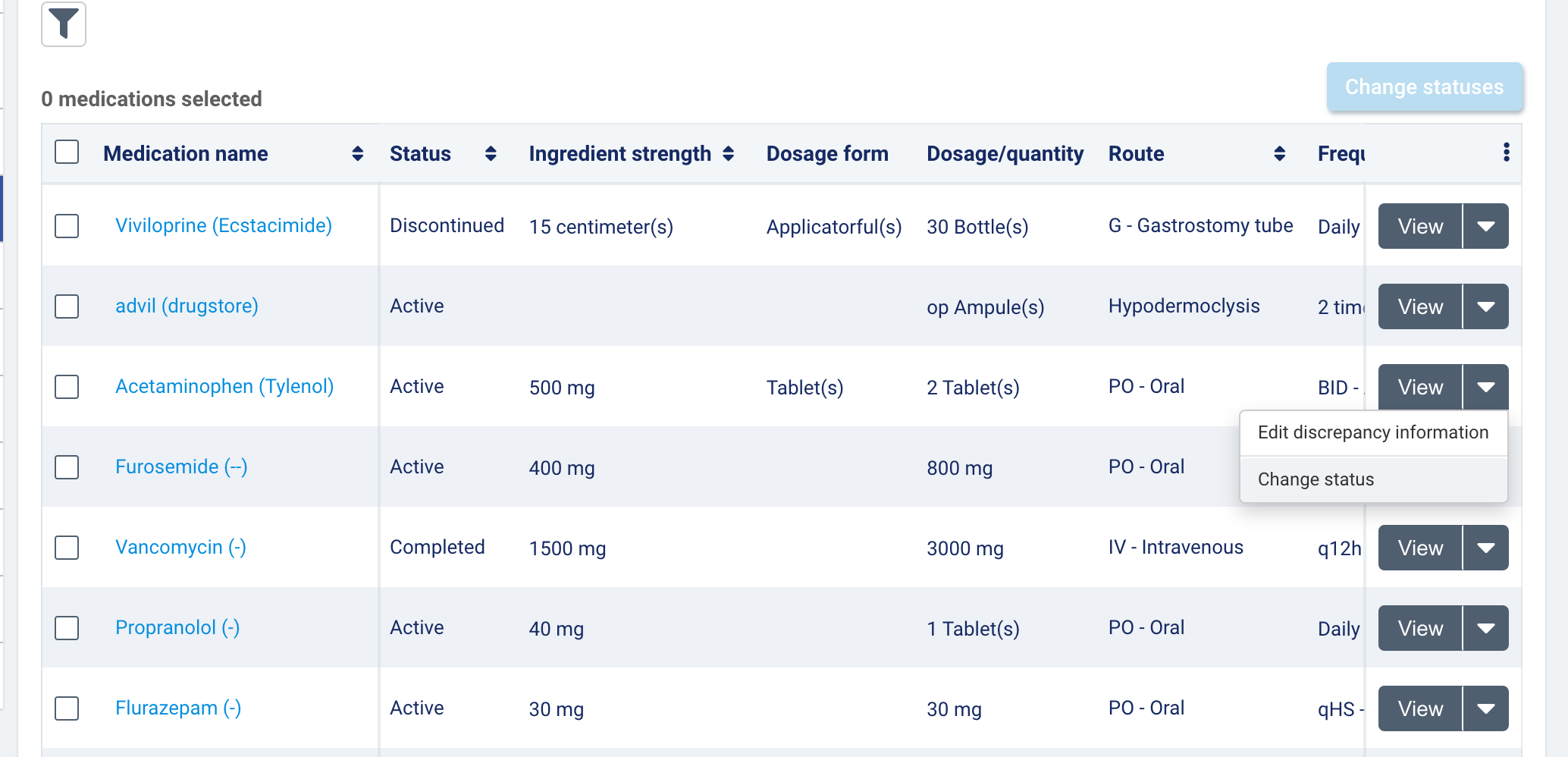The height and width of the screenshot is (757, 1568).
Task: Click the Dosage form column header
Action: click(827, 154)
